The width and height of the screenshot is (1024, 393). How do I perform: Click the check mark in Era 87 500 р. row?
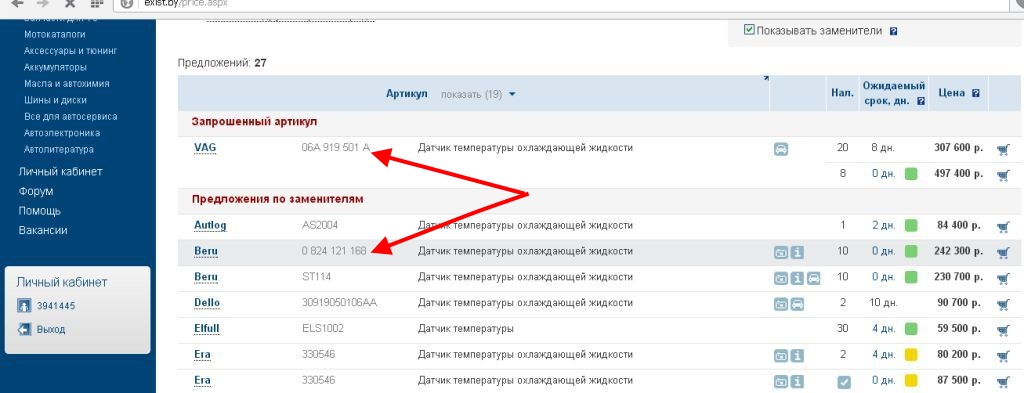click(844, 381)
